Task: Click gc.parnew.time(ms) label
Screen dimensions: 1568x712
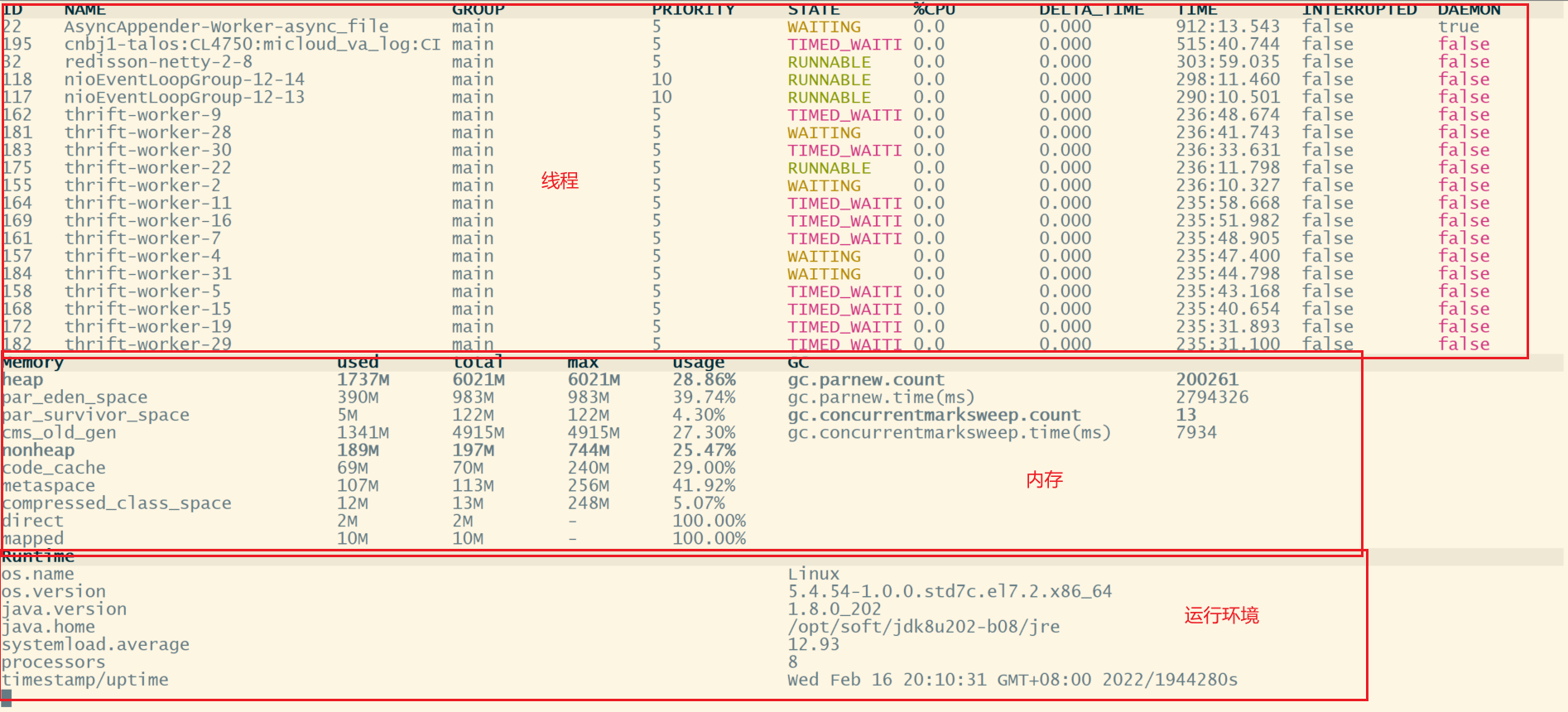Action: [x=882, y=397]
